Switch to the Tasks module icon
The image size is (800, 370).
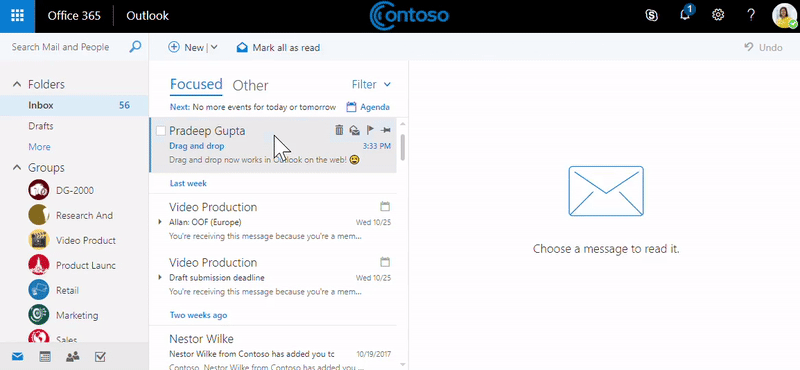click(x=100, y=356)
